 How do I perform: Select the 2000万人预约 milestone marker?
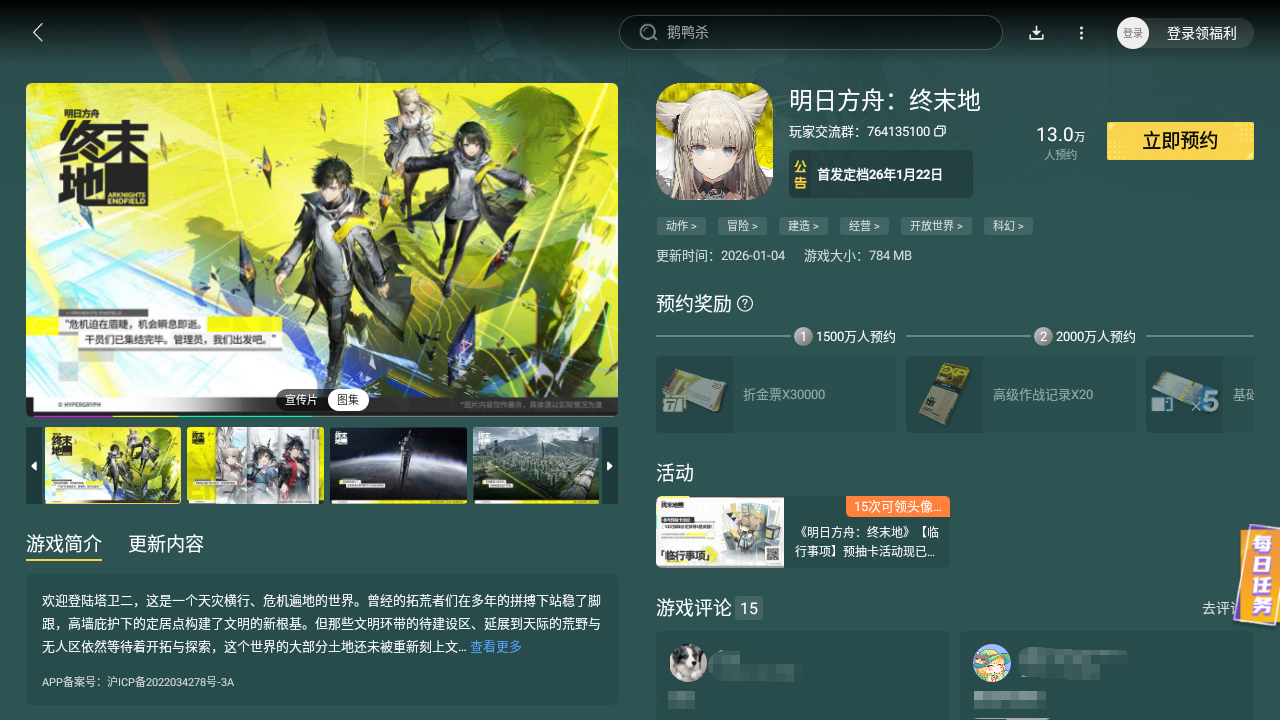tap(1085, 337)
